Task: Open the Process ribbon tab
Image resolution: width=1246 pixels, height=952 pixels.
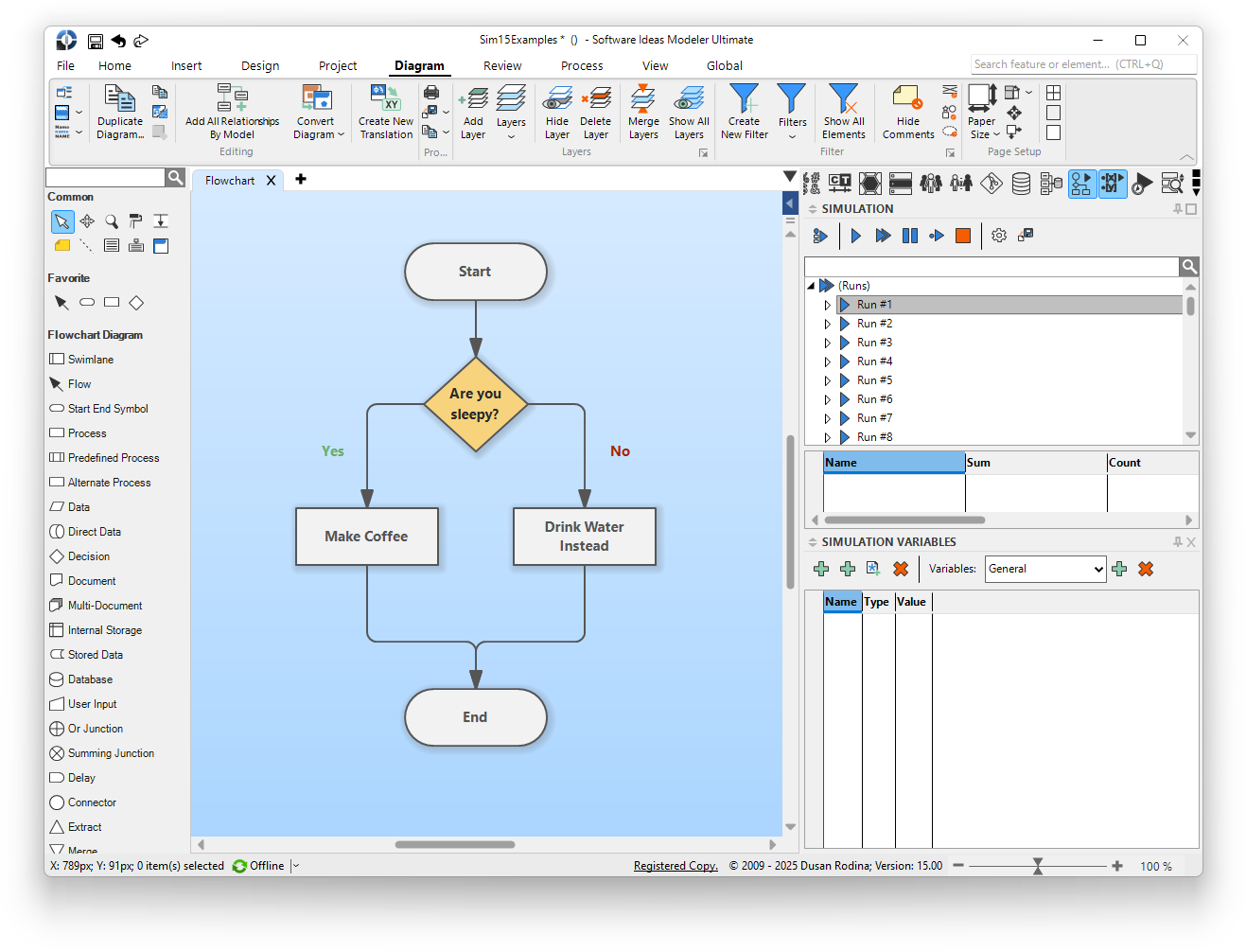Action: [582, 66]
